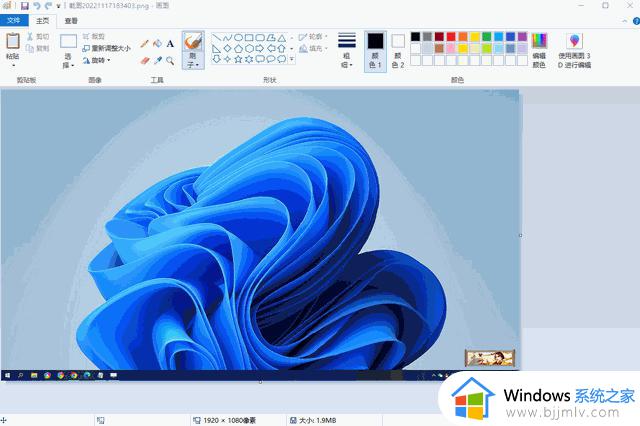Select the Color picker eyedropper tool
Image resolution: width=640 pixels, height=426 pixels.
tap(157, 61)
